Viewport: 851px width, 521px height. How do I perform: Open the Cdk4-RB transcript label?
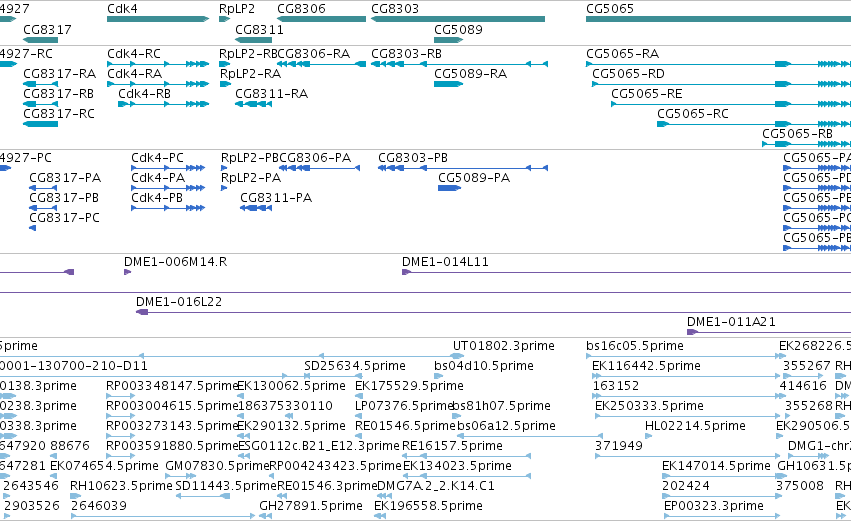click(144, 94)
